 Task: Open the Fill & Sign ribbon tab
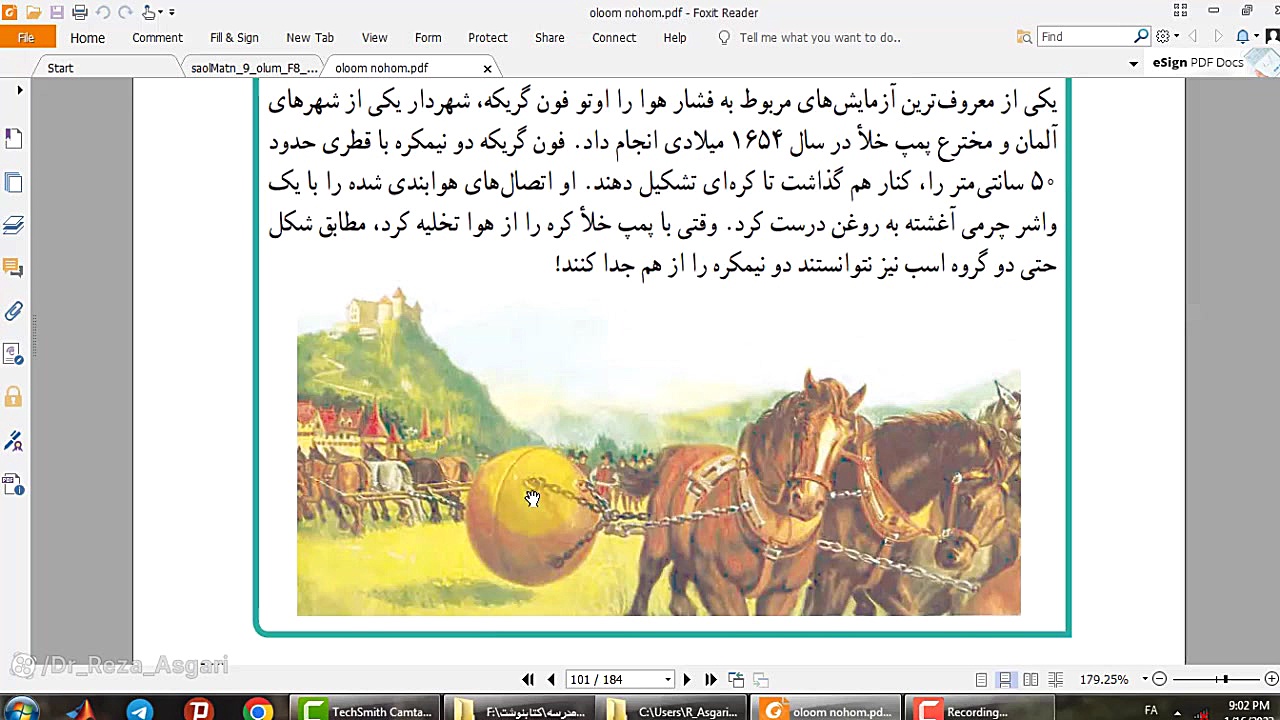(x=234, y=37)
